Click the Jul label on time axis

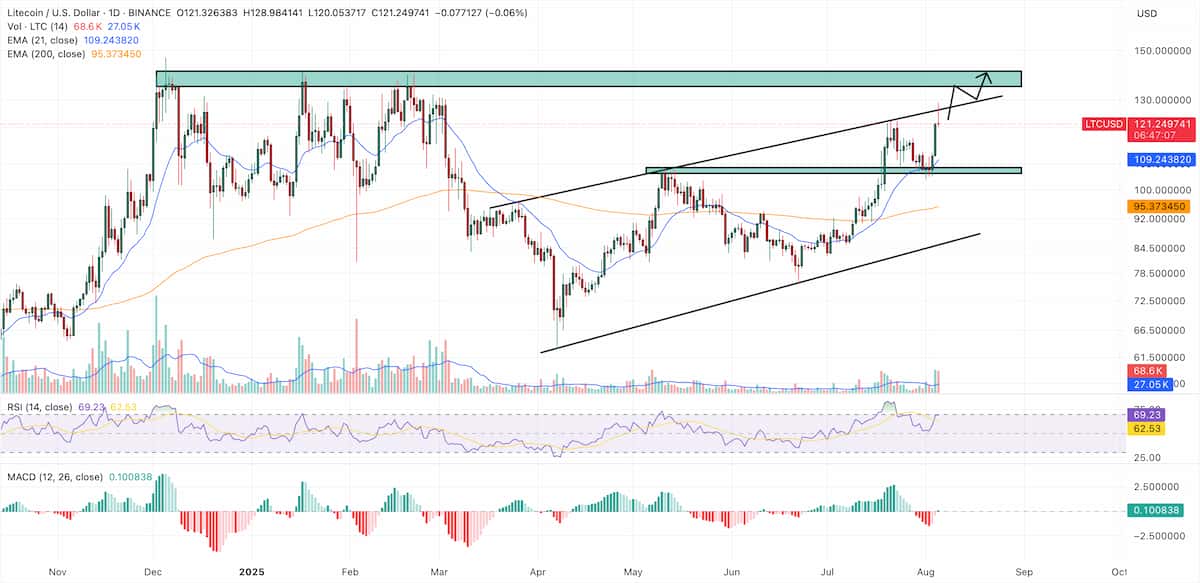tap(828, 572)
